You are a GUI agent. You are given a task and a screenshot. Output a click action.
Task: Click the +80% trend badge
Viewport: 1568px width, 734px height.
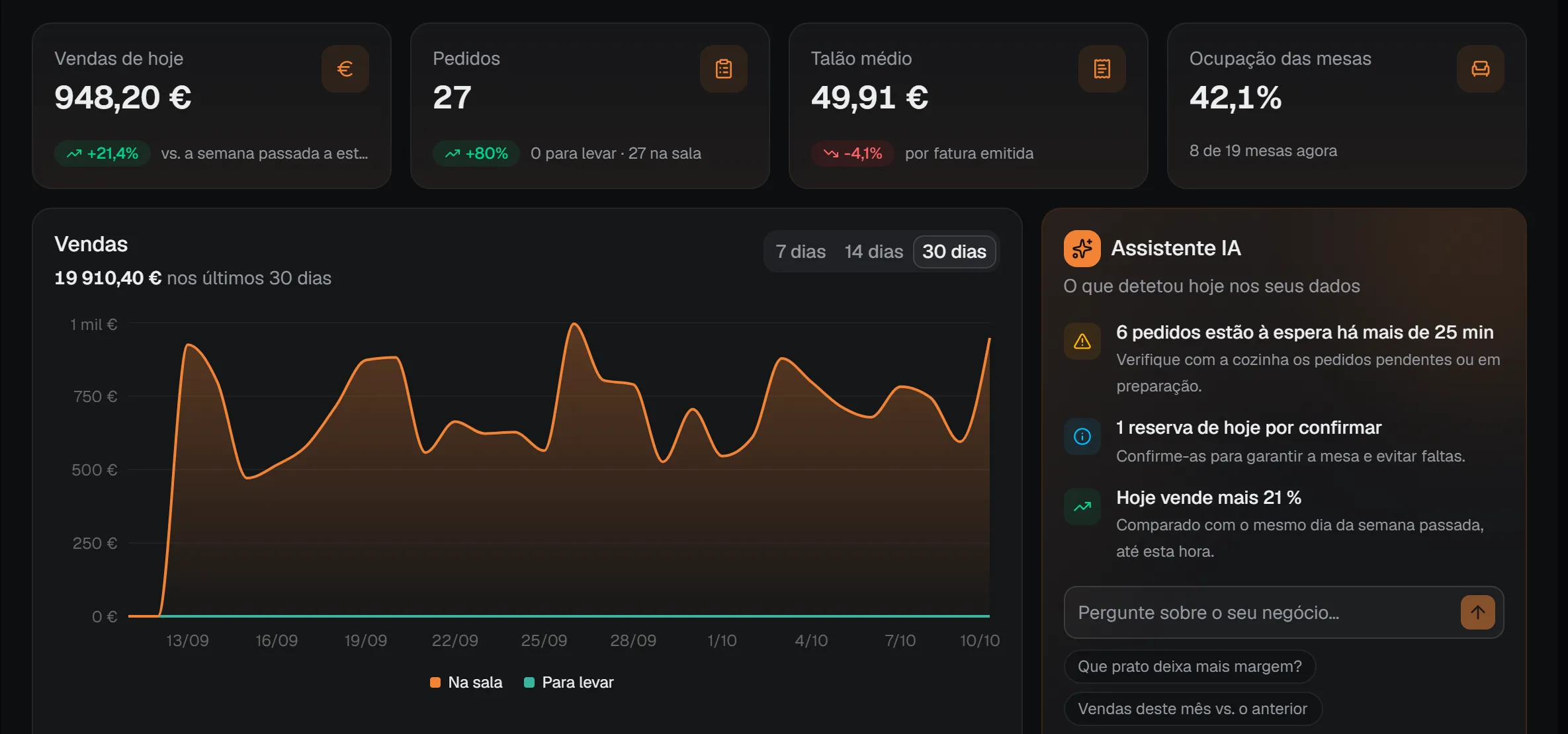476,153
